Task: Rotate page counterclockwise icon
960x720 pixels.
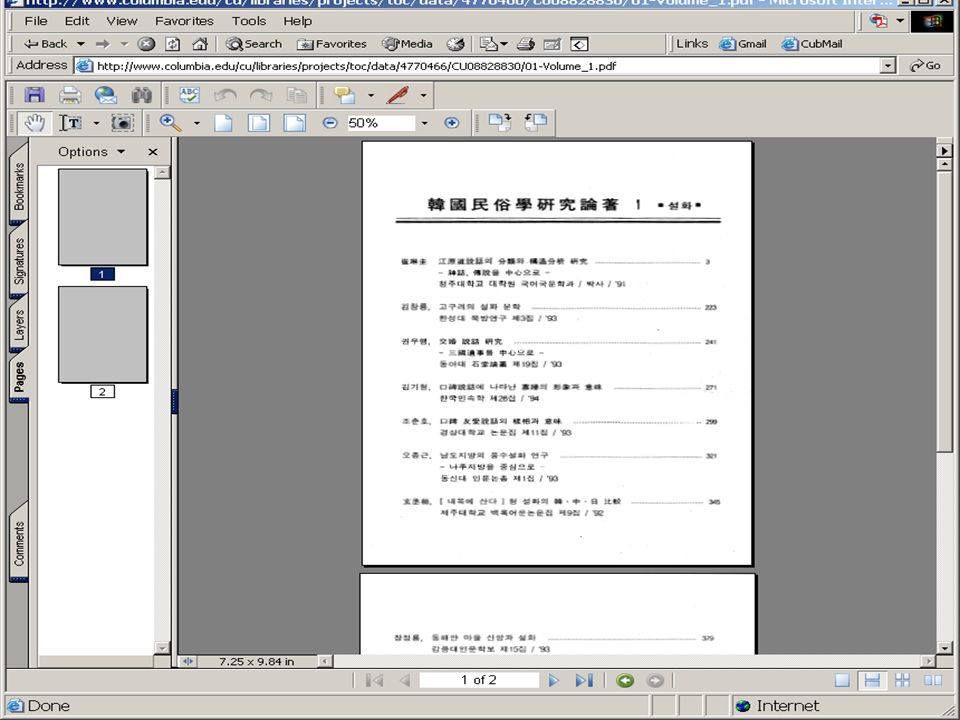Action: coord(536,122)
